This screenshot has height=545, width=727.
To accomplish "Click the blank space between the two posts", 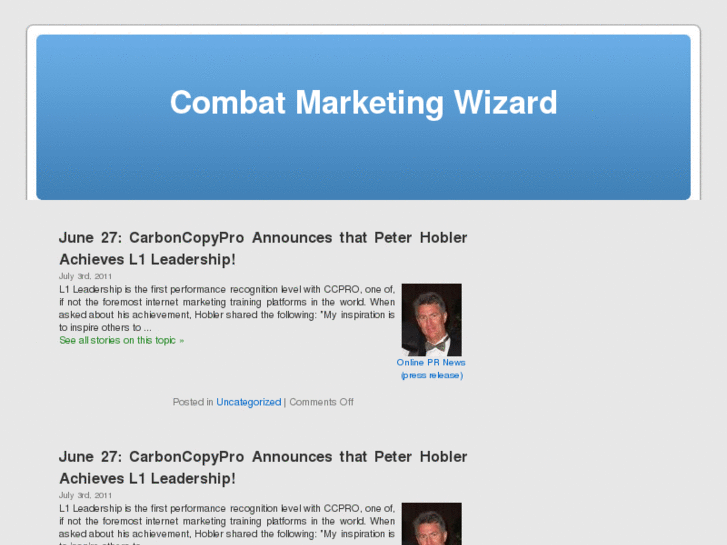I will pos(263,429).
